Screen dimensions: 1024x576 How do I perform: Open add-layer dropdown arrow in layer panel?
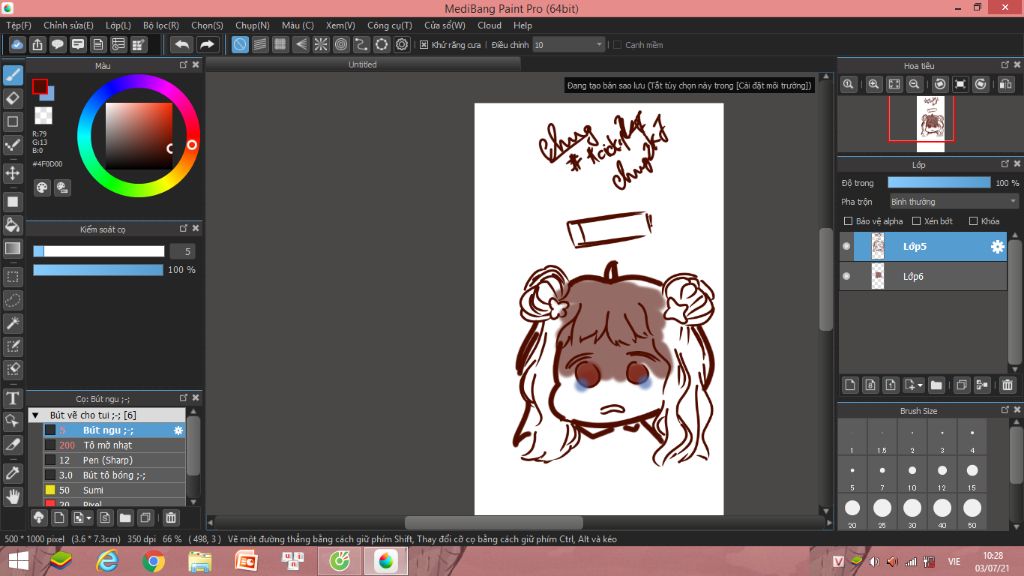[x=920, y=385]
